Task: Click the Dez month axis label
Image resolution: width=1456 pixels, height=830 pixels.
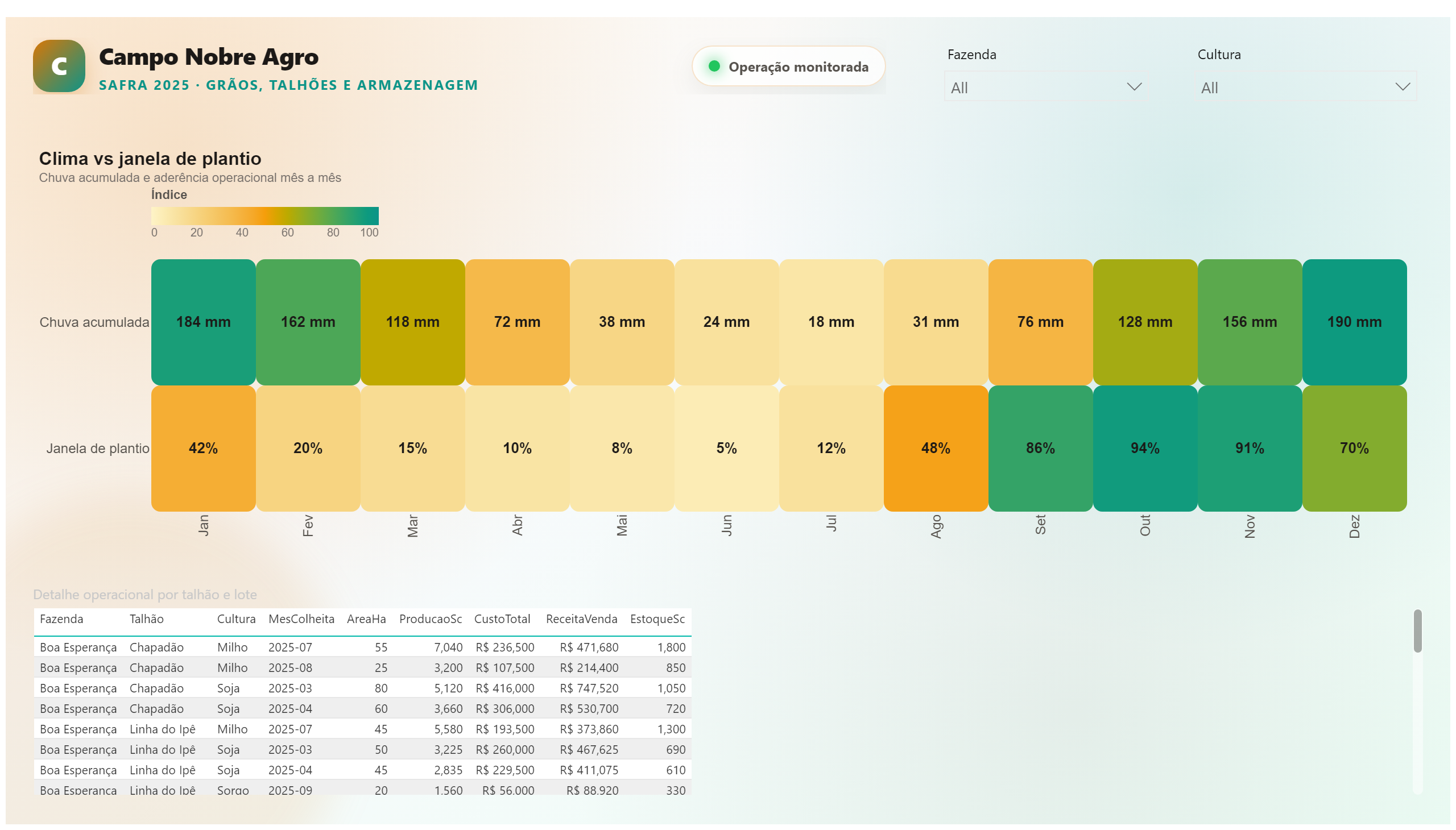Action: pyautogui.click(x=1355, y=526)
